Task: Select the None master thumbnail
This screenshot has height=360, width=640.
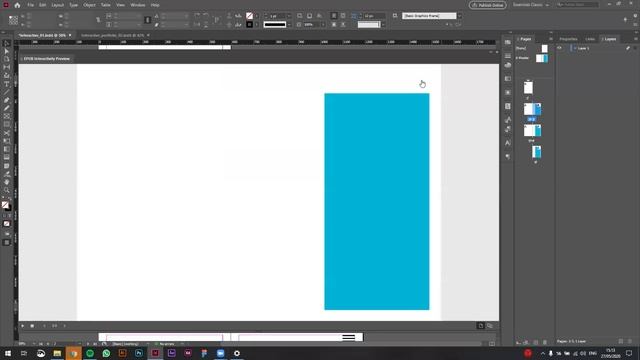Action: coord(544,49)
